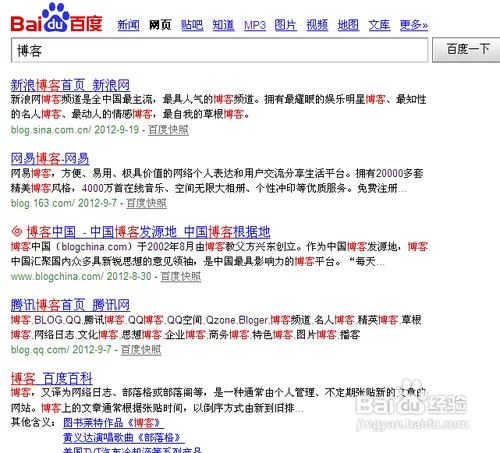Click the search box containing 博客
The height and width of the screenshot is (453, 500).
[x=219, y=50]
